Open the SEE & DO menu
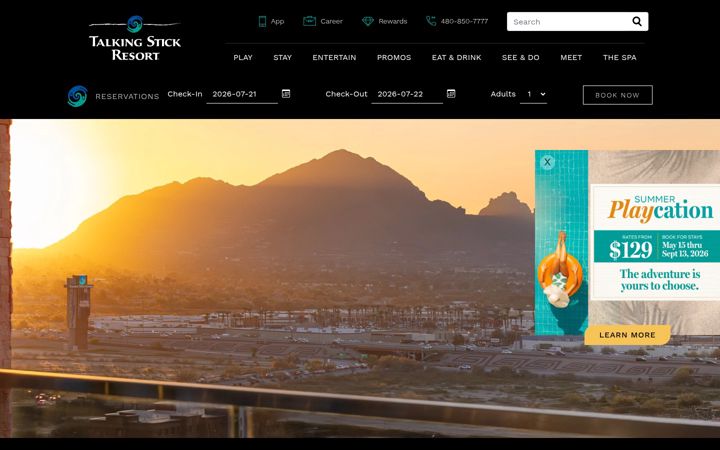This screenshot has height=450, width=720. (x=521, y=57)
